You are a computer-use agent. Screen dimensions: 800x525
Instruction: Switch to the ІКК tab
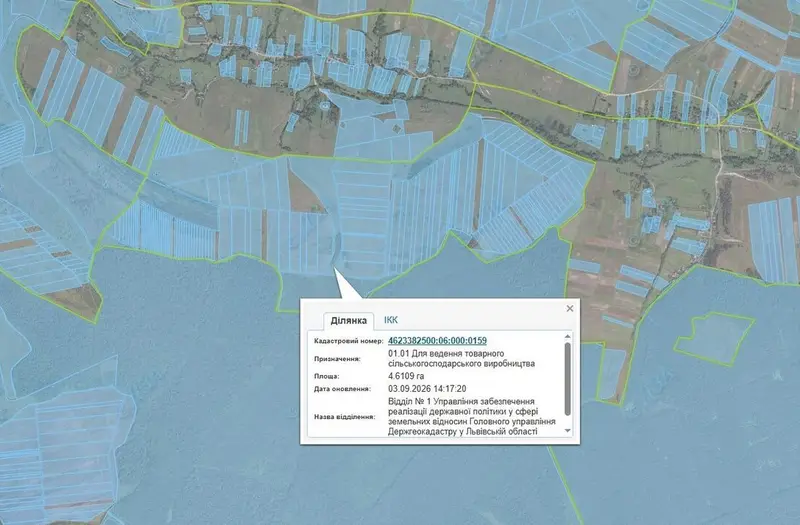click(391, 320)
